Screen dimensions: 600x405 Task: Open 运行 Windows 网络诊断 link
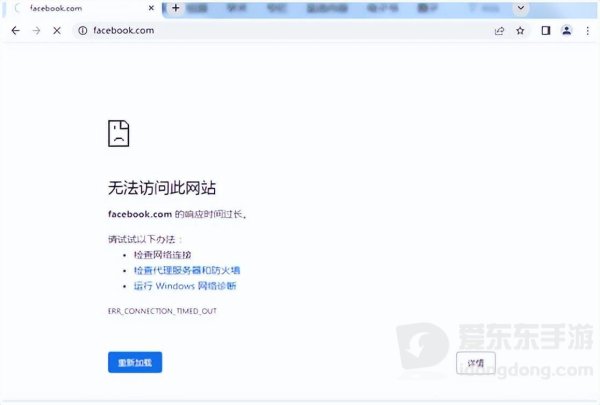coord(185,286)
